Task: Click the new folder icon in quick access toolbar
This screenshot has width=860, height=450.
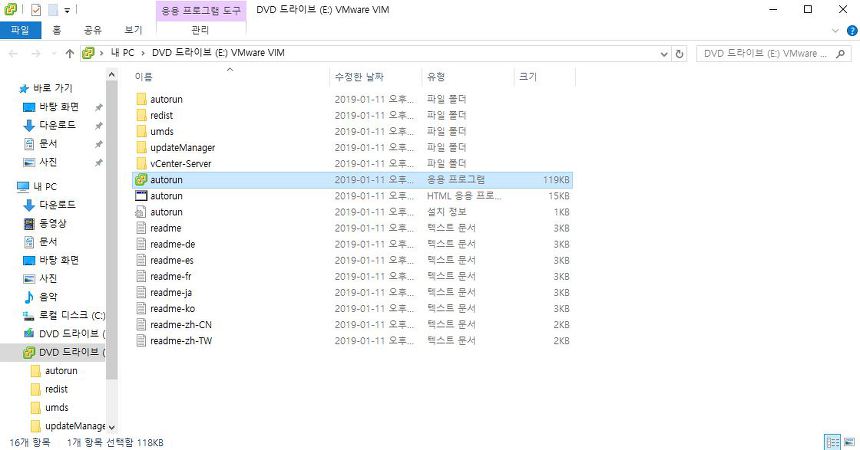Action: 53,10
